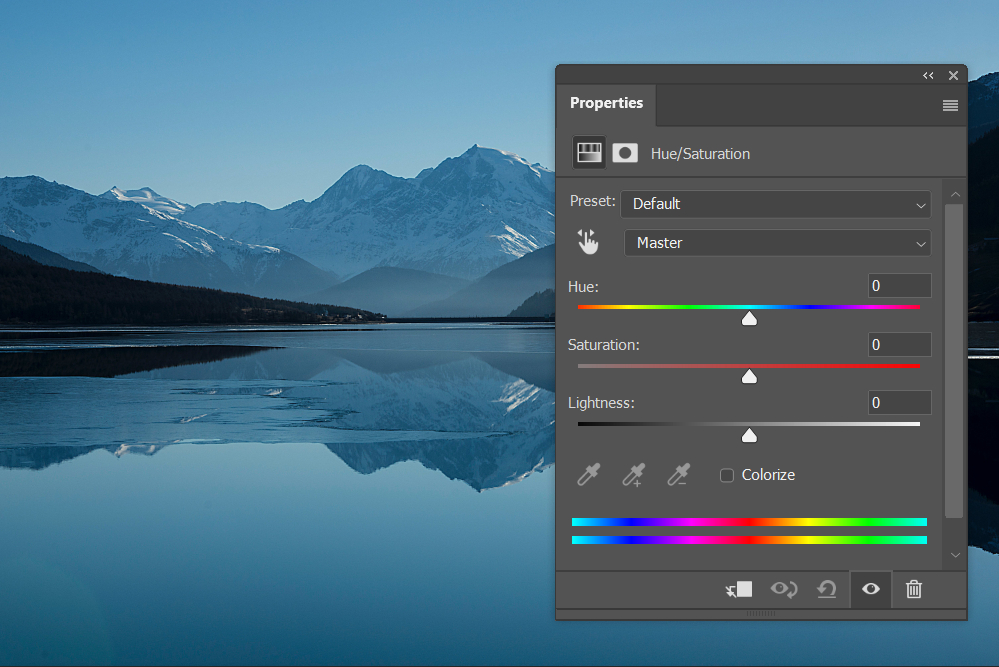Collapse the panel with double arrows

(x=928, y=76)
